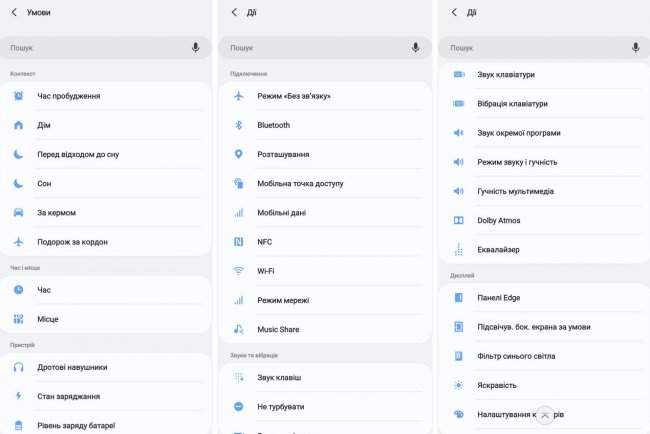650x434 pixels.
Task: Click the Пошук search field in the middle panel
Action: (310, 48)
